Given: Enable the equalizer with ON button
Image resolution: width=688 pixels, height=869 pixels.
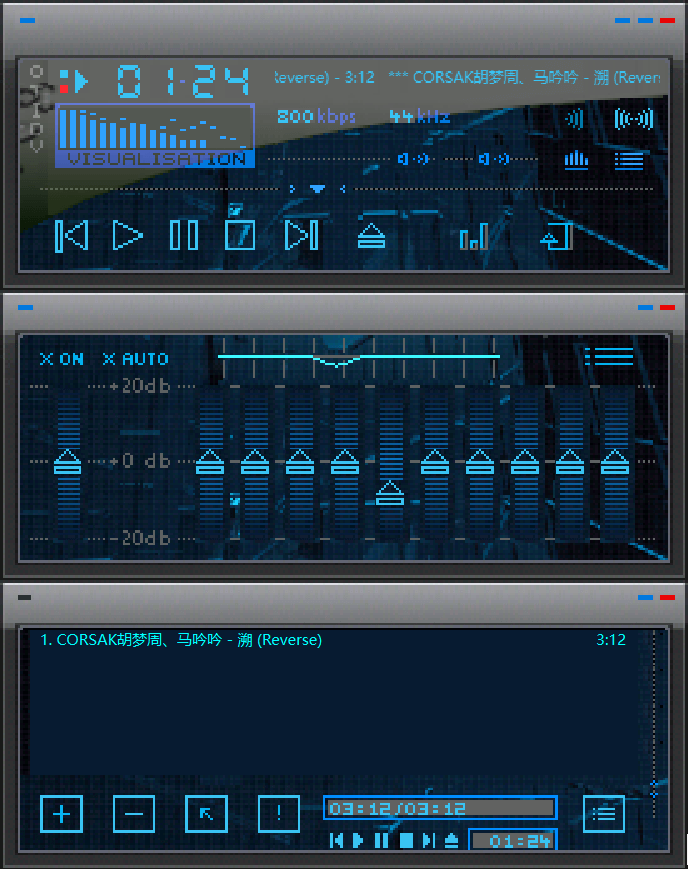Looking at the screenshot, I should tap(62, 359).
